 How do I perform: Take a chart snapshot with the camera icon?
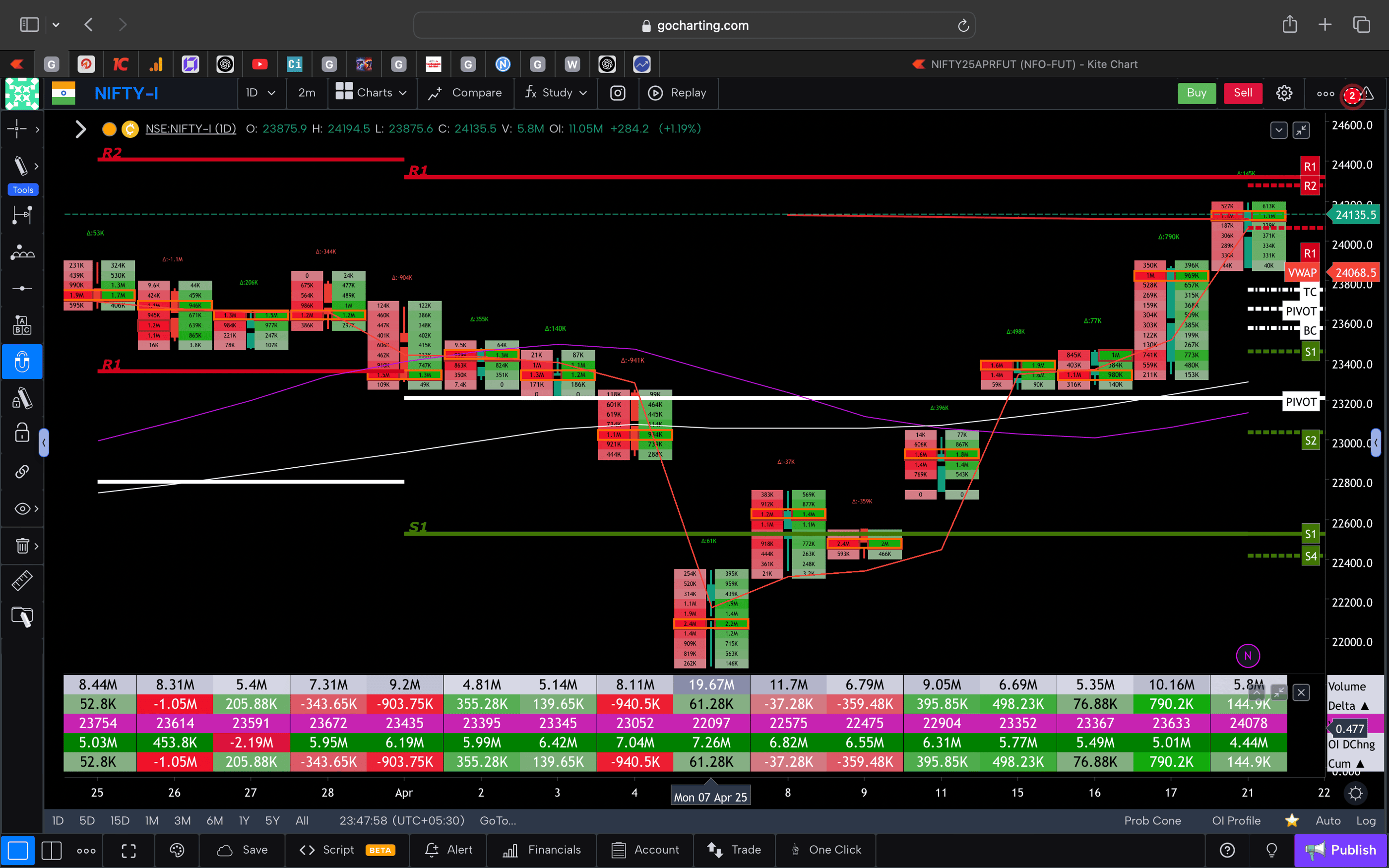tap(618, 92)
